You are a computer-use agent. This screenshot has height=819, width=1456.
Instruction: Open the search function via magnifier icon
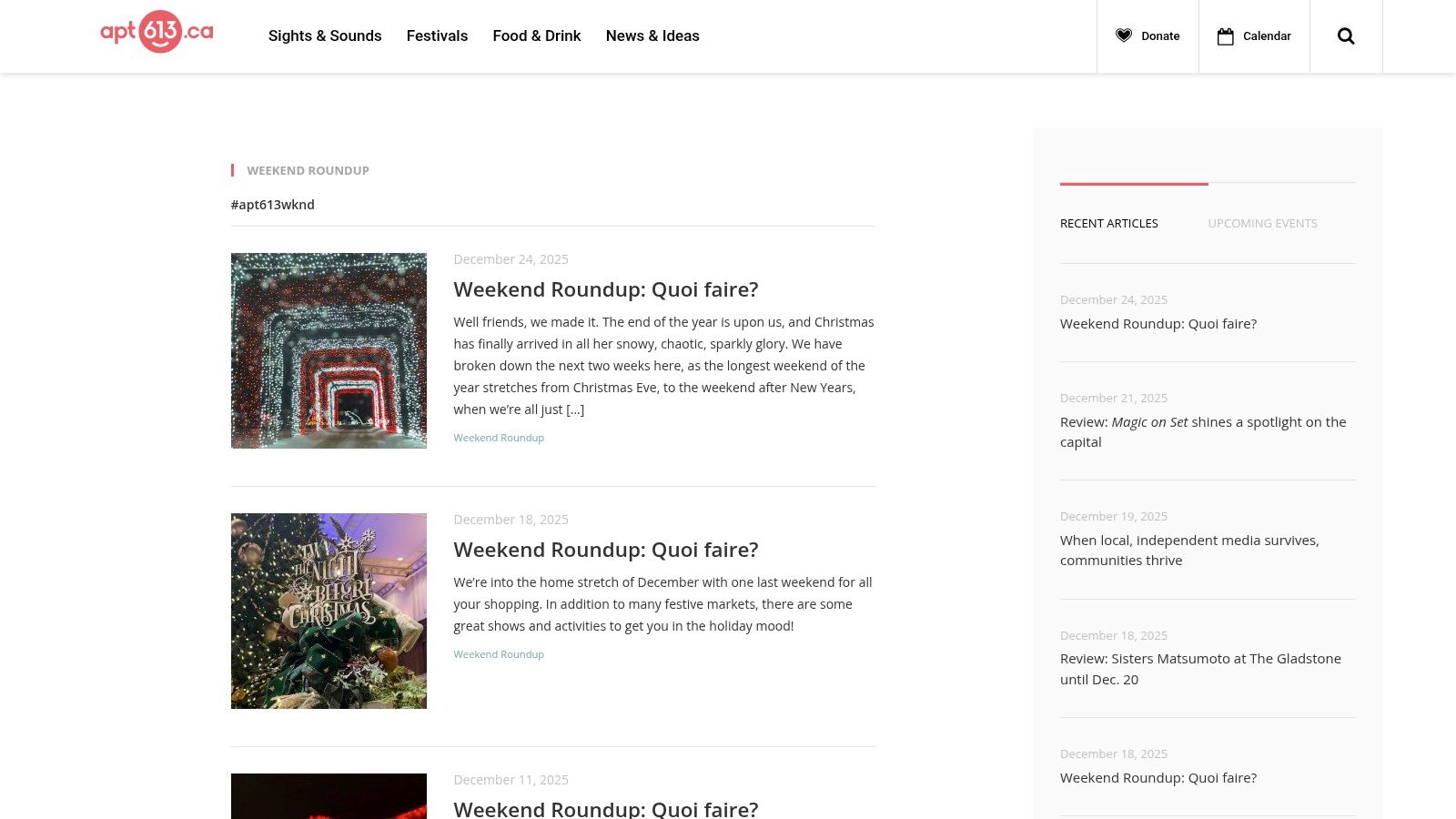click(x=1346, y=35)
